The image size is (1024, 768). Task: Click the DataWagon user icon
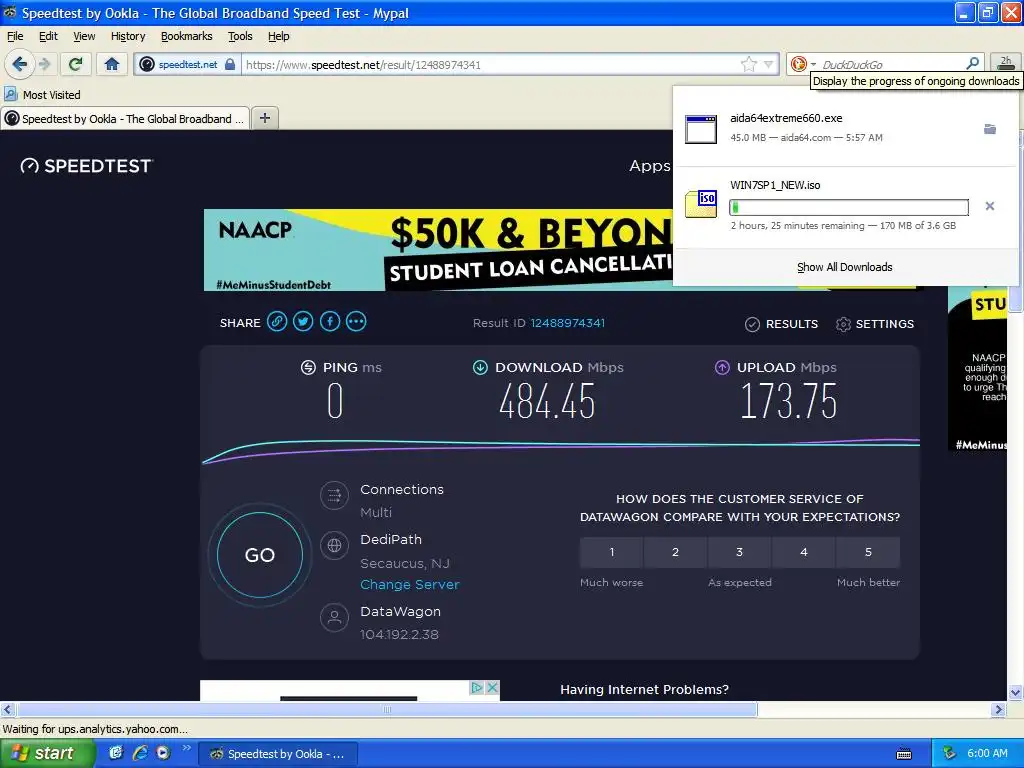[x=334, y=617]
